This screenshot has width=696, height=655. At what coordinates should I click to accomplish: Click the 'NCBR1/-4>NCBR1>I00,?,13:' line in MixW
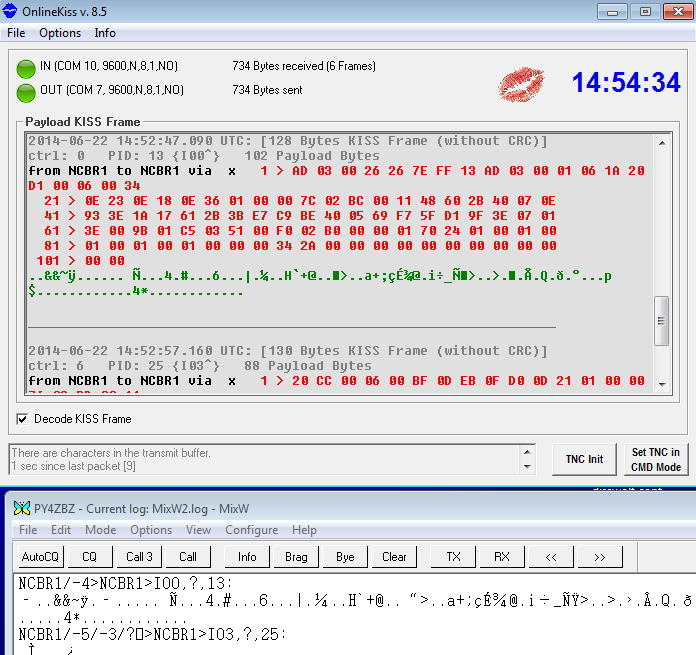tap(125, 583)
